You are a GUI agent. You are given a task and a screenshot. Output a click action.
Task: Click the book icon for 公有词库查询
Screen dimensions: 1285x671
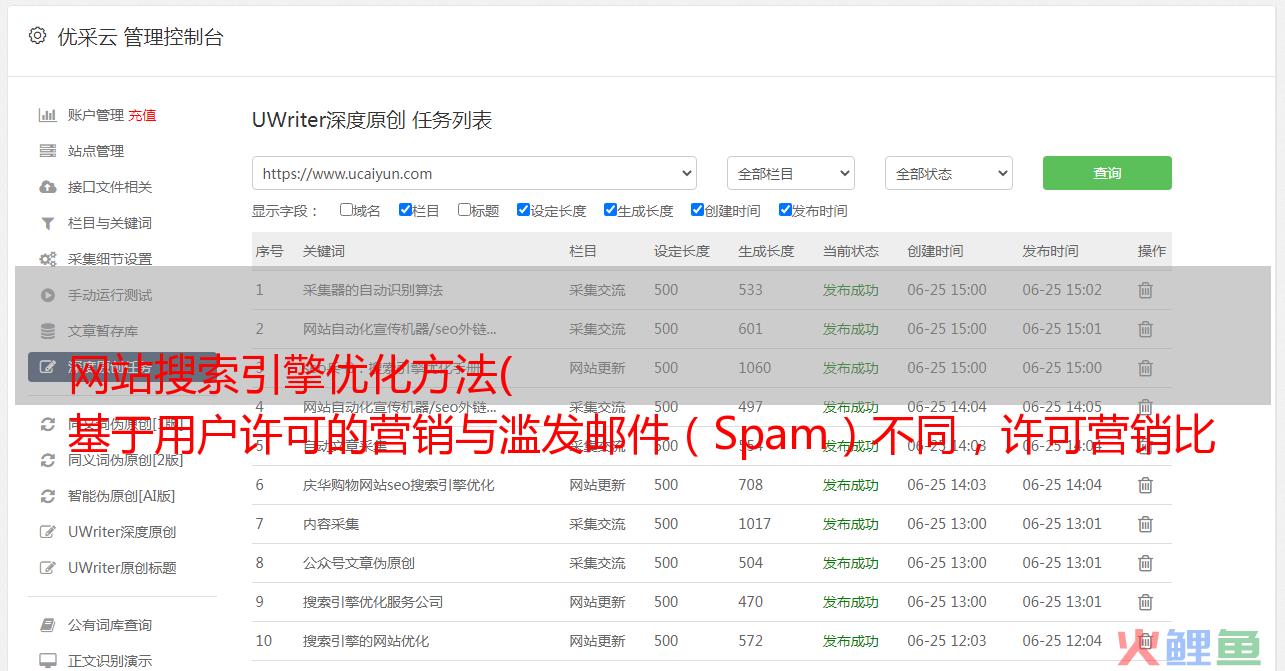(47, 625)
